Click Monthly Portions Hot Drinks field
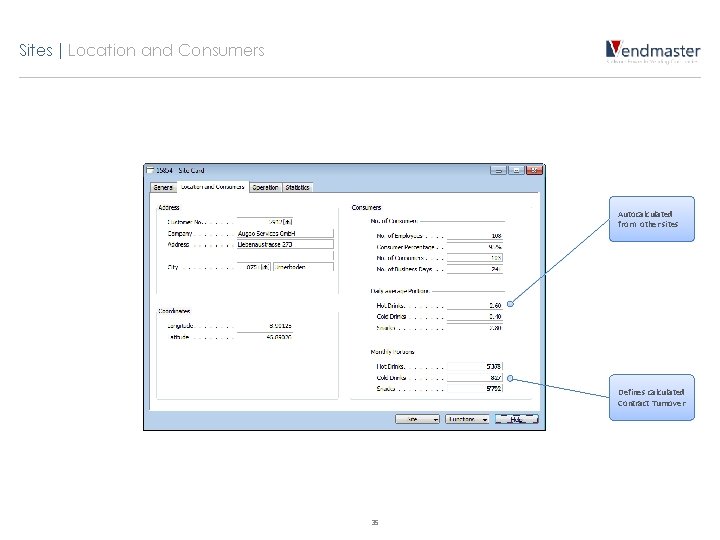 pos(475,366)
